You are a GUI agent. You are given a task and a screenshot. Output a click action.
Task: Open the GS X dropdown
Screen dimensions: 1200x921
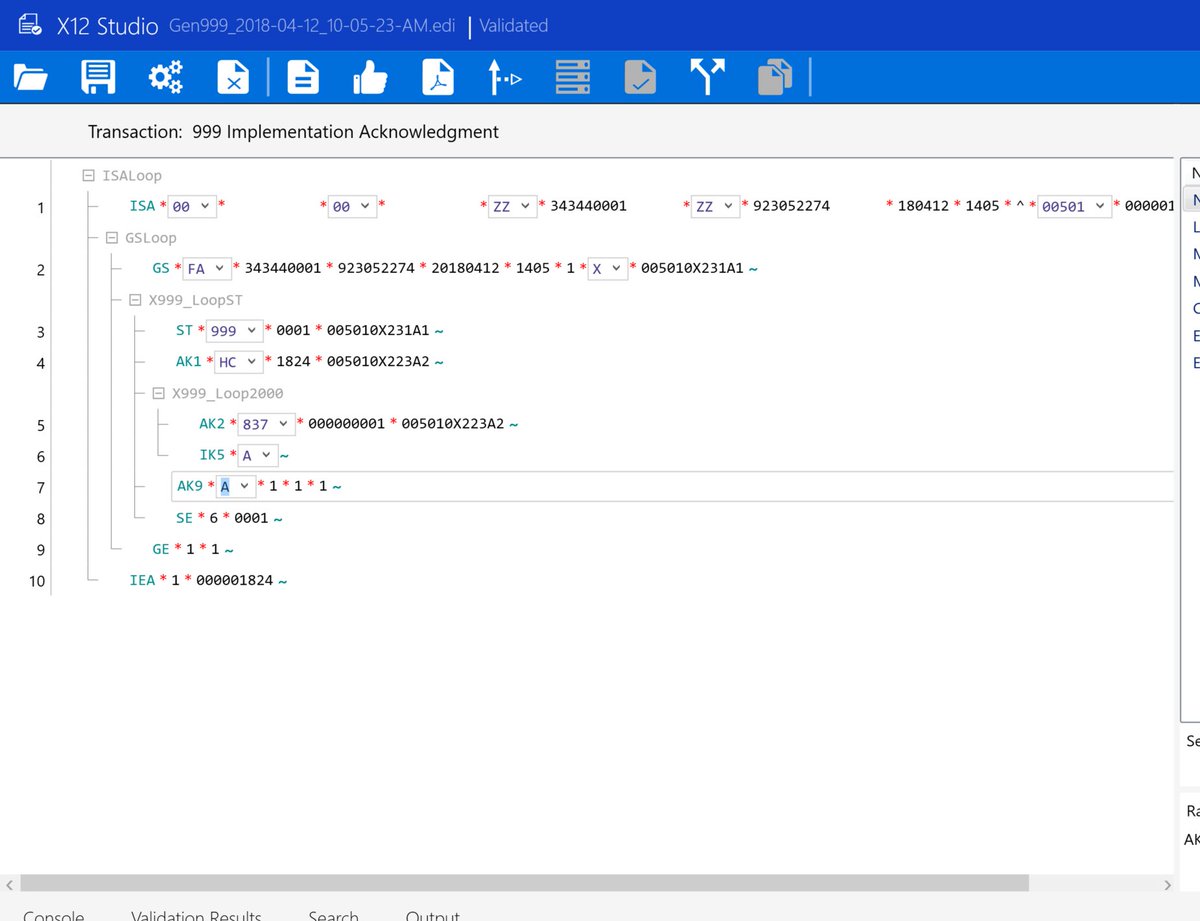(x=608, y=269)
